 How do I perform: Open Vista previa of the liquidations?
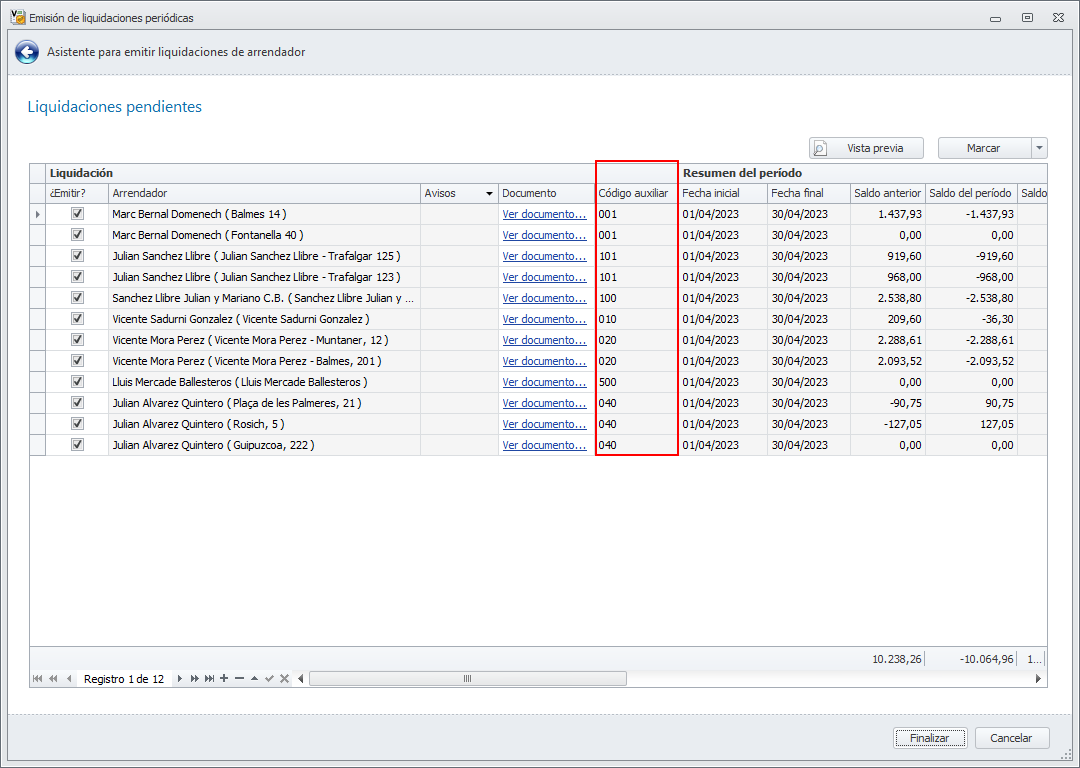point(866,148)
